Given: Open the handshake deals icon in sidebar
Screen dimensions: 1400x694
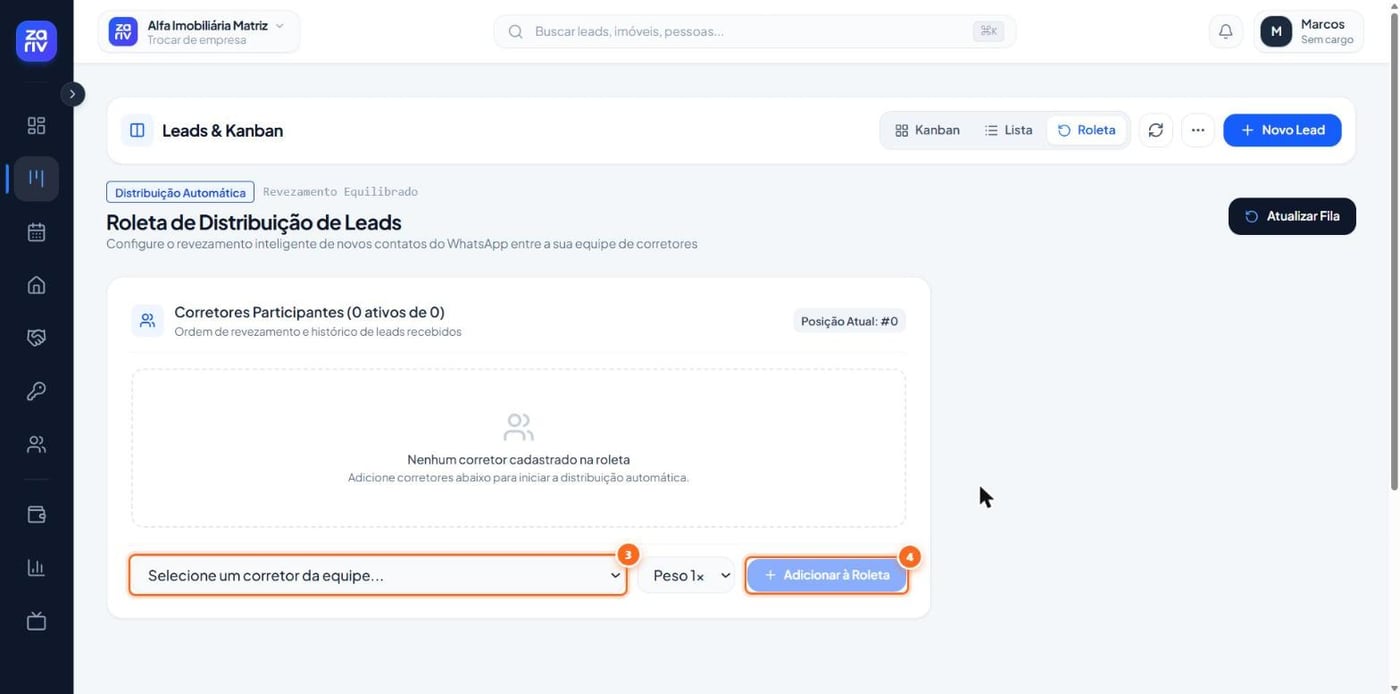Looking at the screenshot, I should tap(36, 338).
